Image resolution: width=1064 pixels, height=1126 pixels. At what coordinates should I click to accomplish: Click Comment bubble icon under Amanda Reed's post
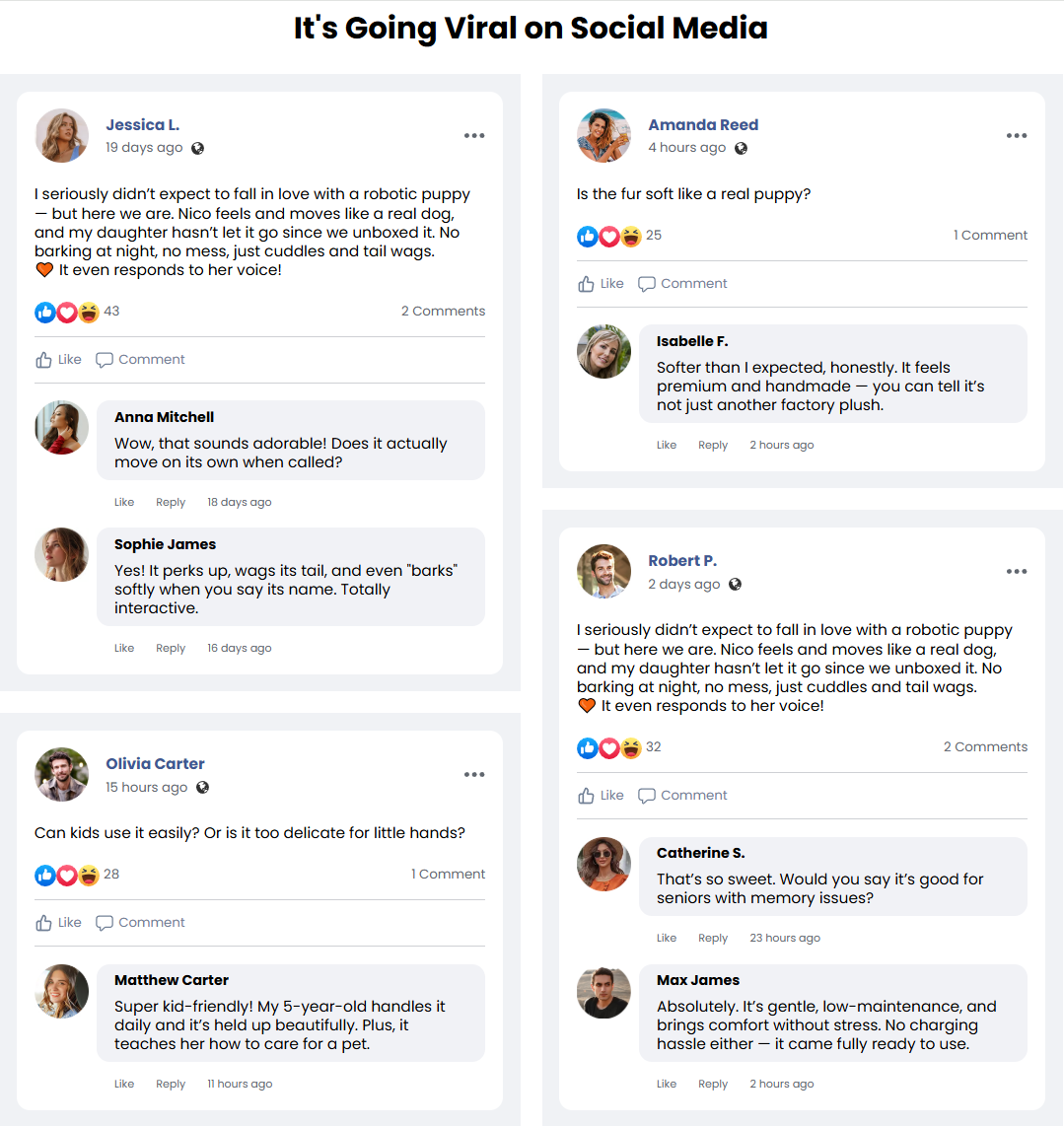click(647, 284)
